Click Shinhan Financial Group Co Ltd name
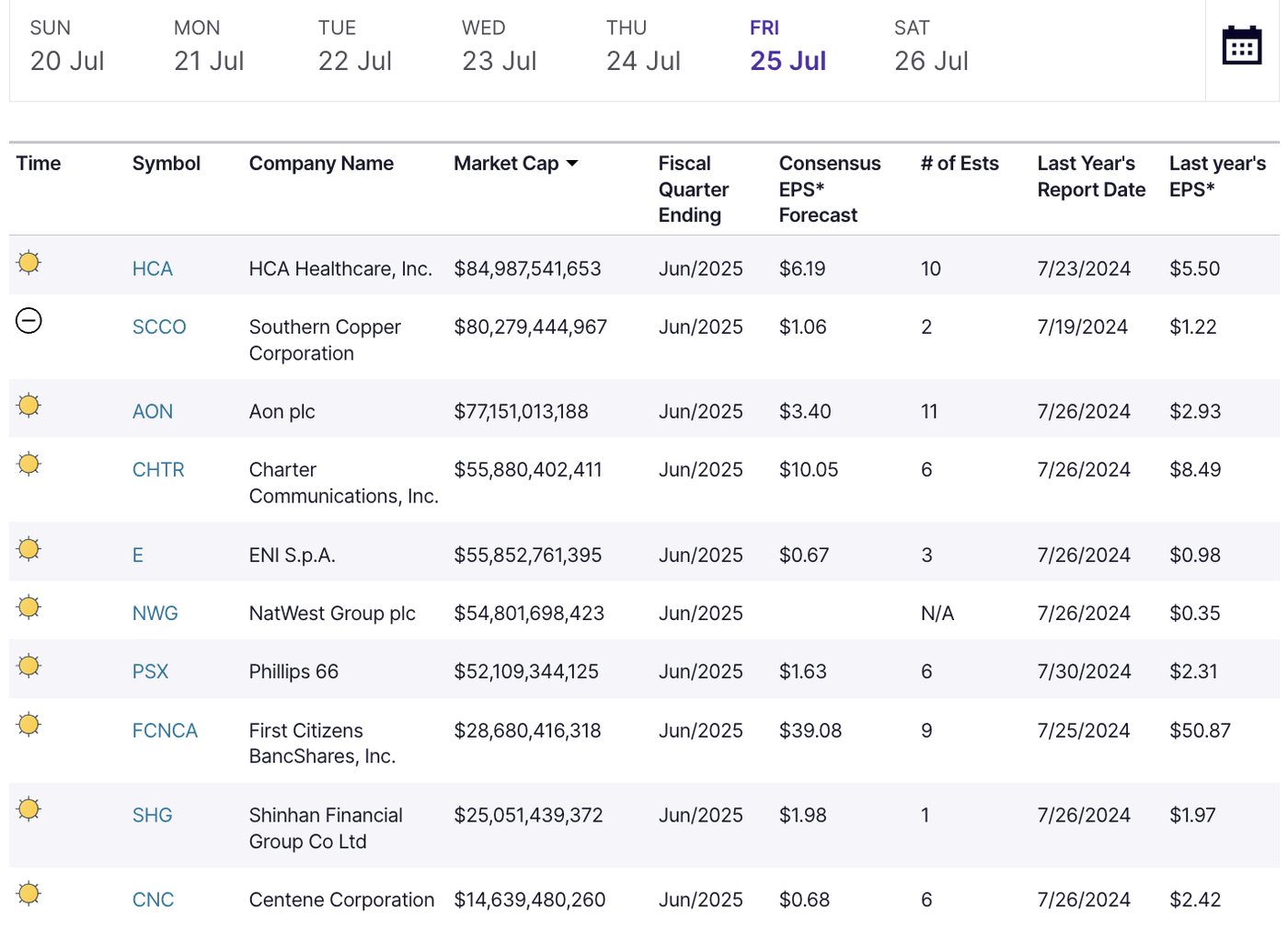Screen dimensions: 1288x942 326,828
